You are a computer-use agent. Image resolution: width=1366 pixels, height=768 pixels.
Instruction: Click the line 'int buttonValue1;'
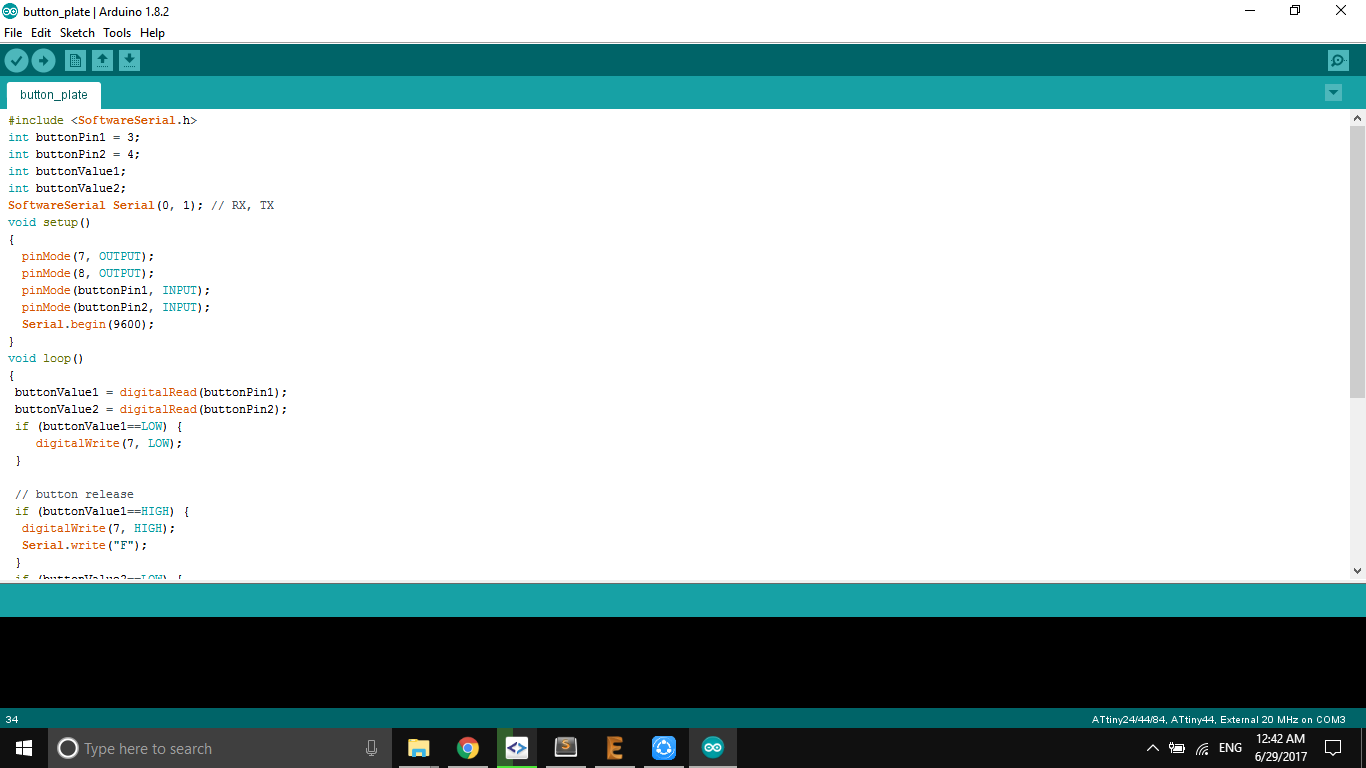point(67,171)
